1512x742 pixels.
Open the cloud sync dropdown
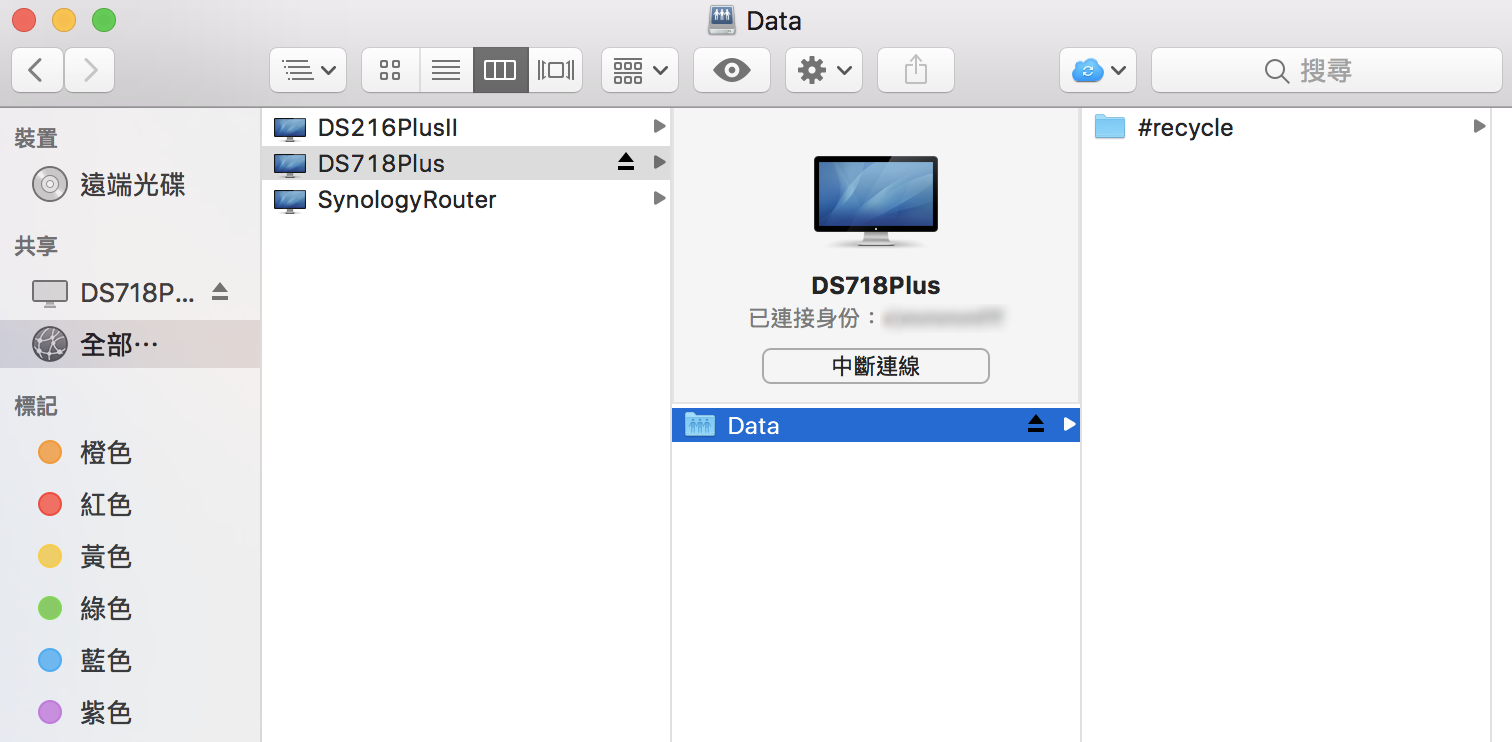(x=1097, y=70)
